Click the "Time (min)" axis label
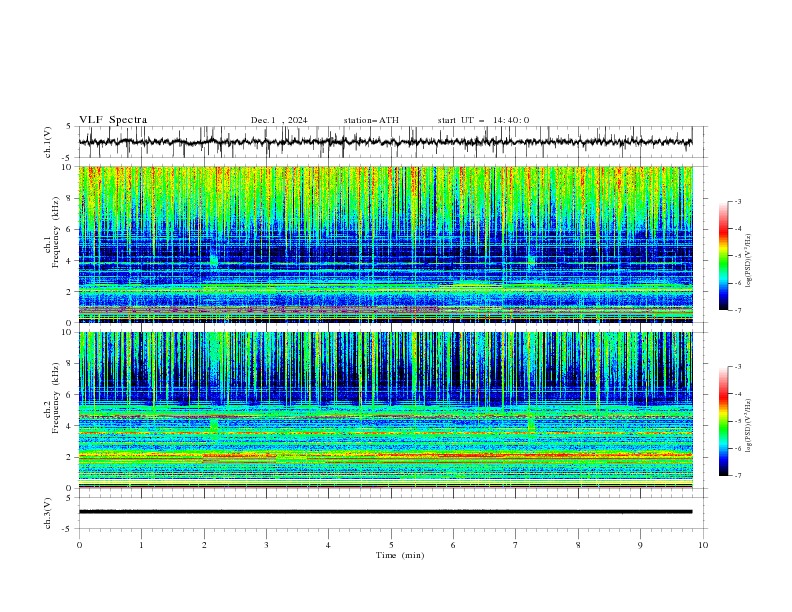 click(400, 555)
